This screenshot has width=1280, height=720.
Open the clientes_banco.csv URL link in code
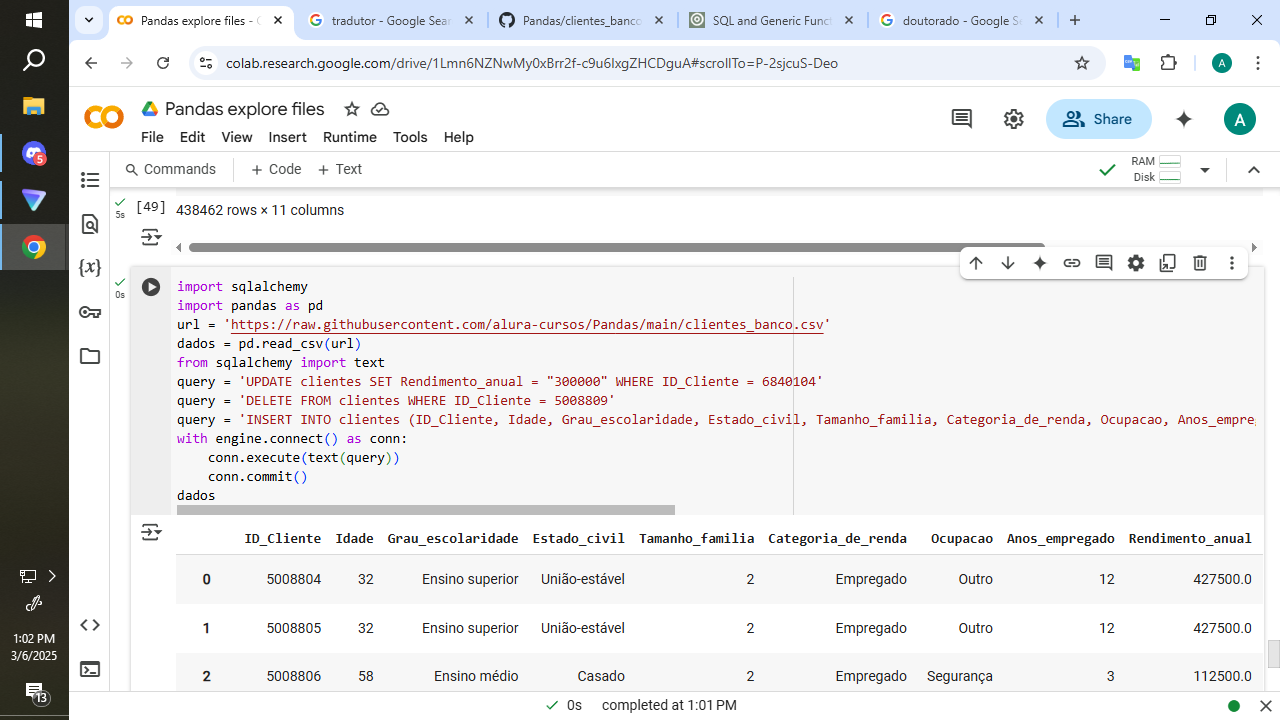pos(527,325)
